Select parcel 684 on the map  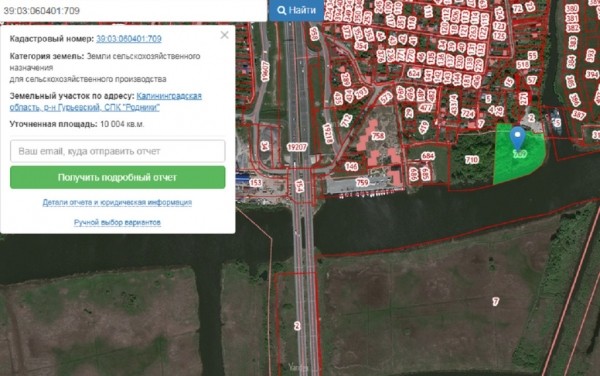point(428,156)
